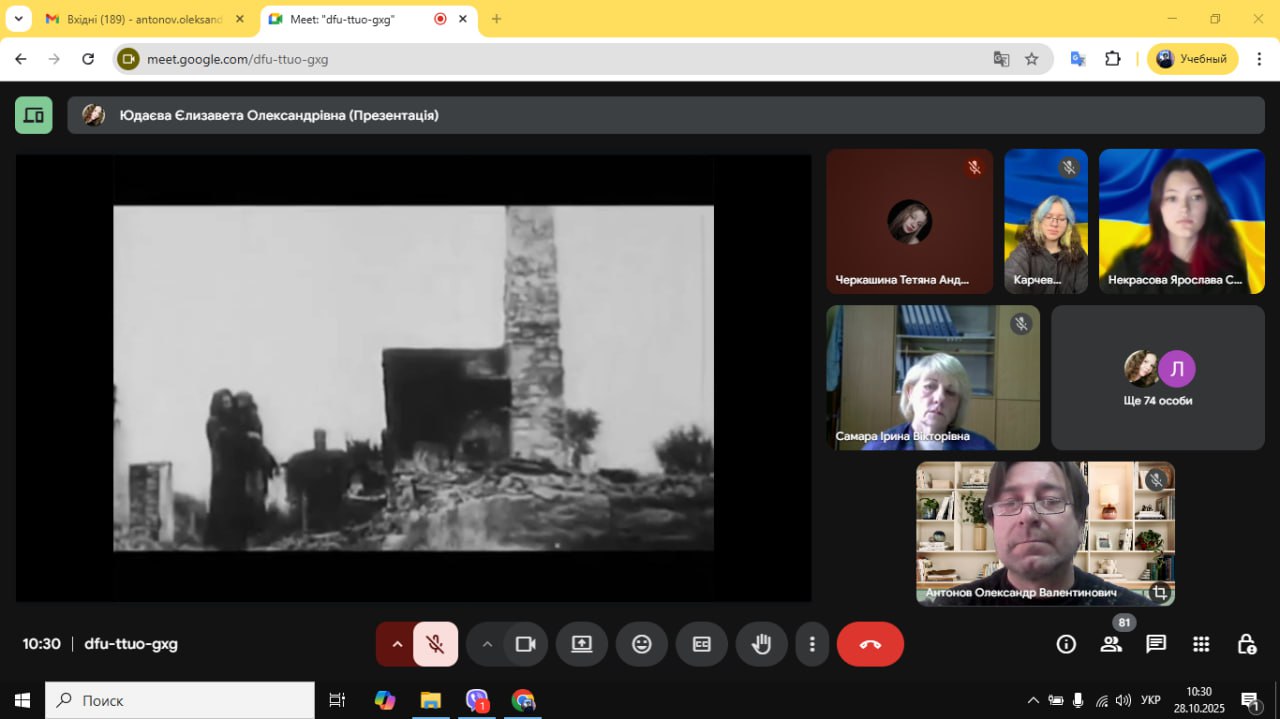The image size is (1280, 719).
Task: Expand video settings arrow beside camera
Action: coord(487,644)
